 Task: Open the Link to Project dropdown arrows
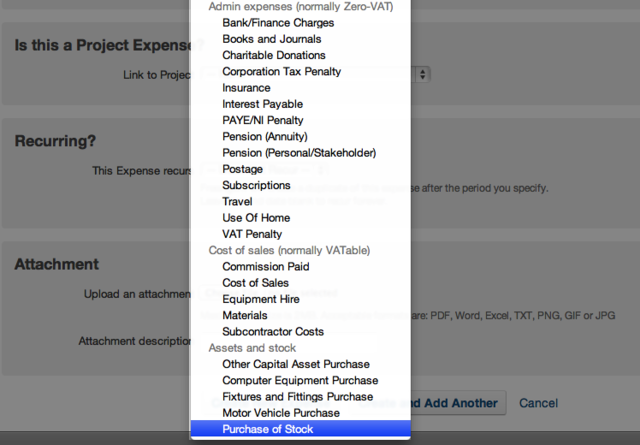tap(424, 74)
